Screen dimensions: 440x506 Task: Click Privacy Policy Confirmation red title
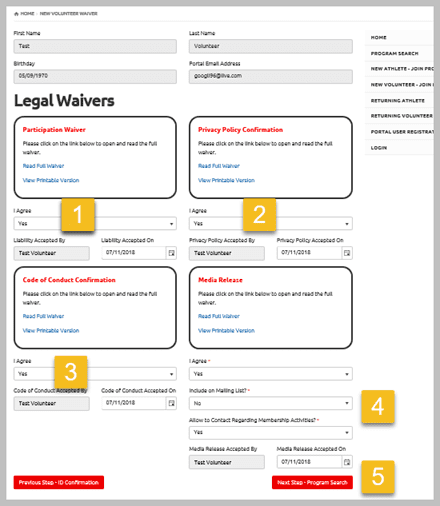pos(240,130)
